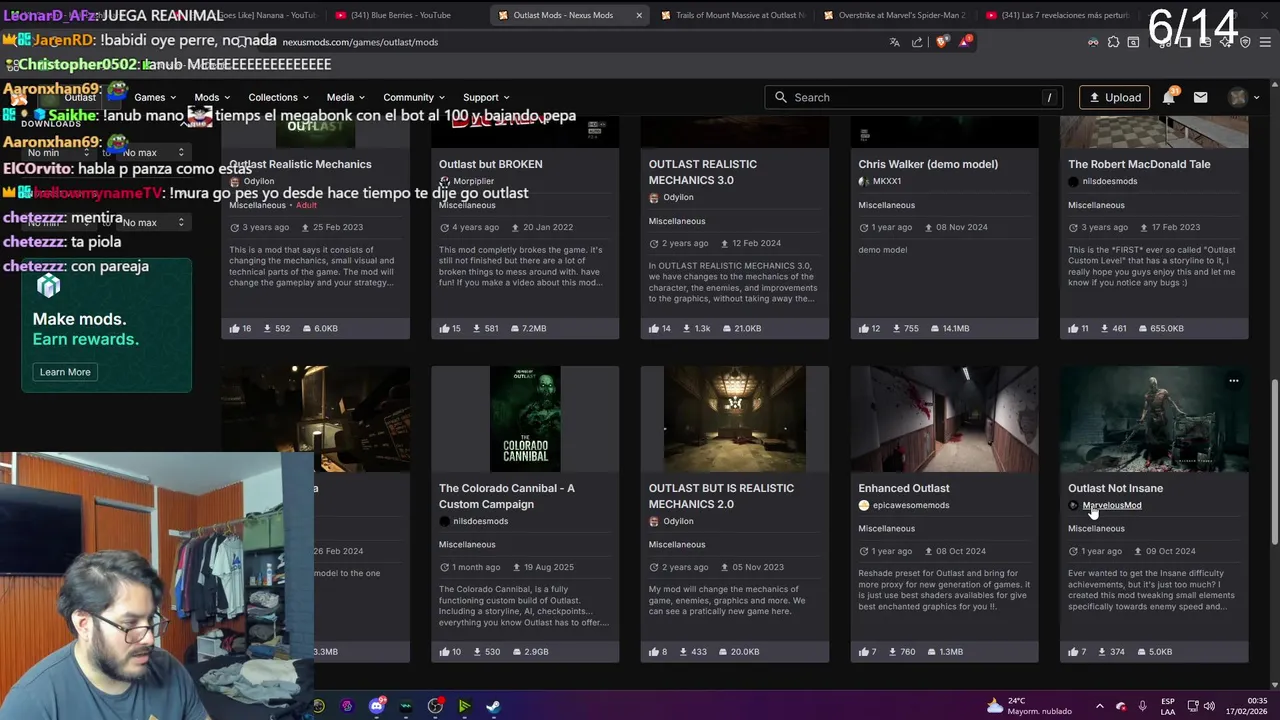1280x720 pixels.
Task: Open author epicawesomemods profile link
Action: 910,505
